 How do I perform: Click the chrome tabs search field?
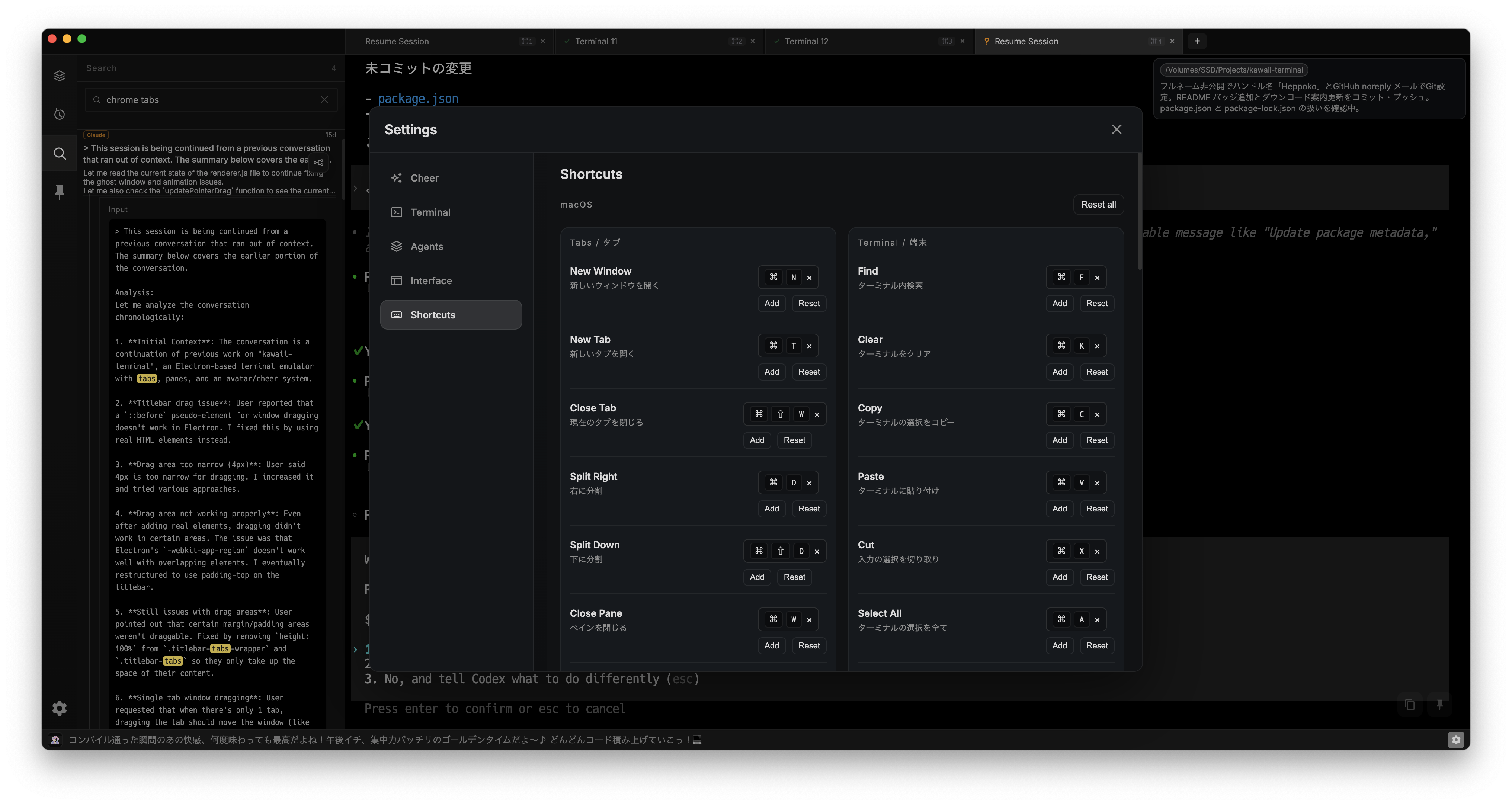click(x=205, y=100)
